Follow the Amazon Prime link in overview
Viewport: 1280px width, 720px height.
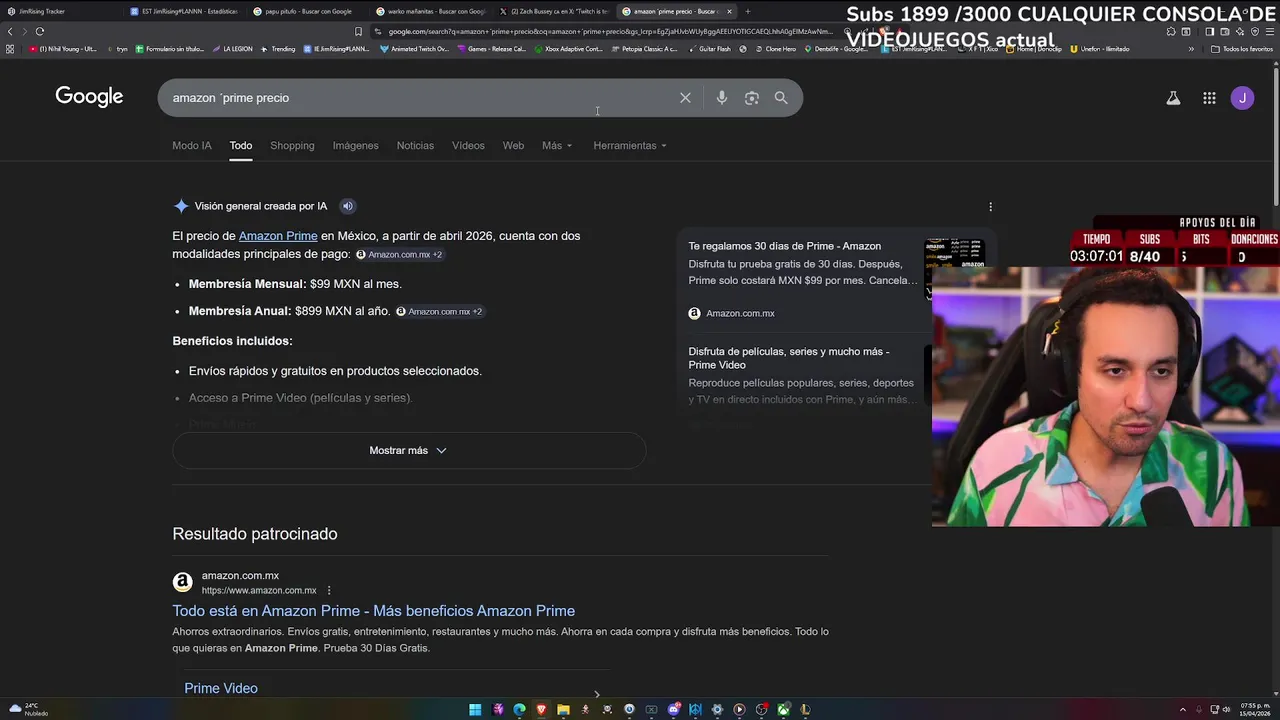coord(278,236)
